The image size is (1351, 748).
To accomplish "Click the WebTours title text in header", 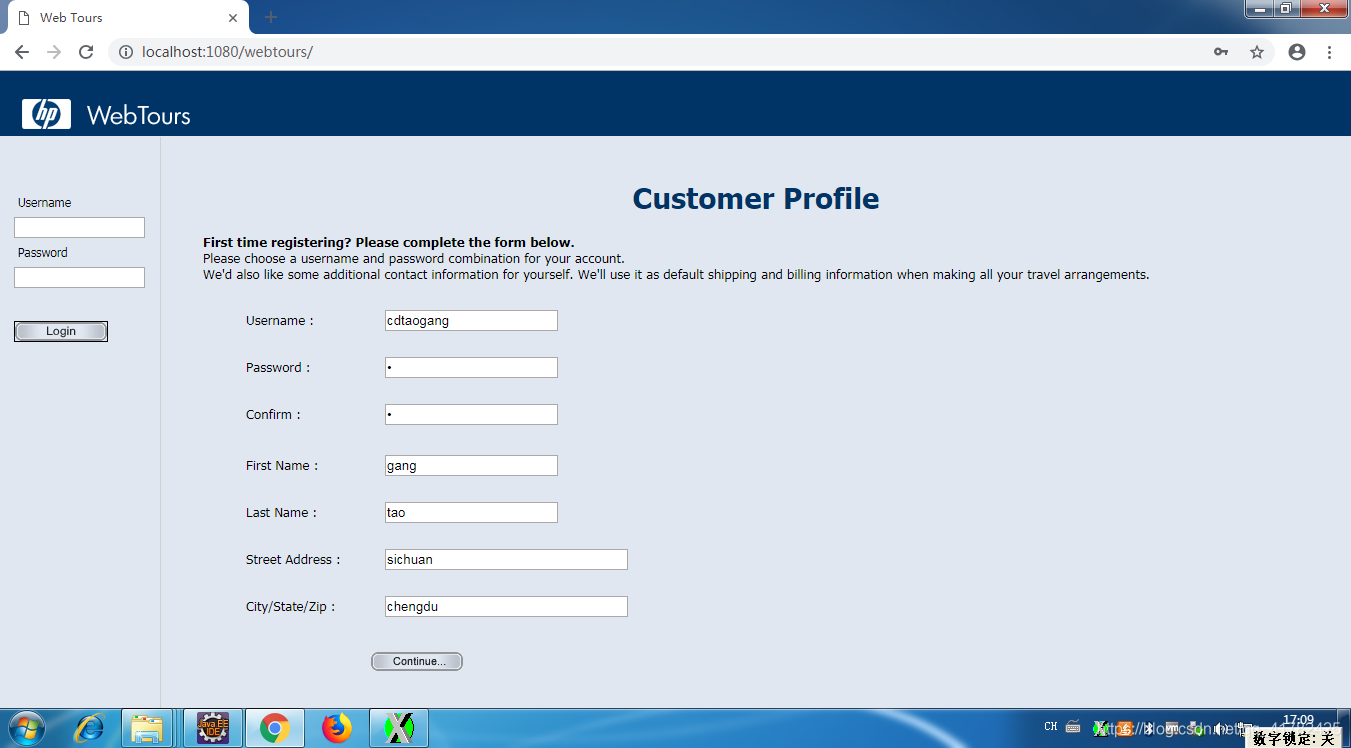I will coord(138,116).
